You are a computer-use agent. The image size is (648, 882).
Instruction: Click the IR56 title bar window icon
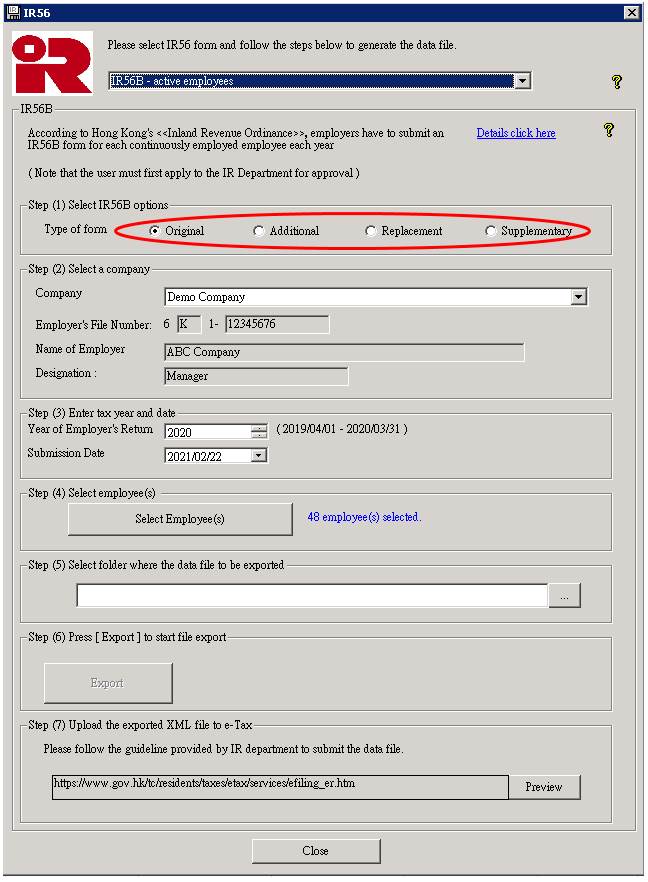point(12,12)
